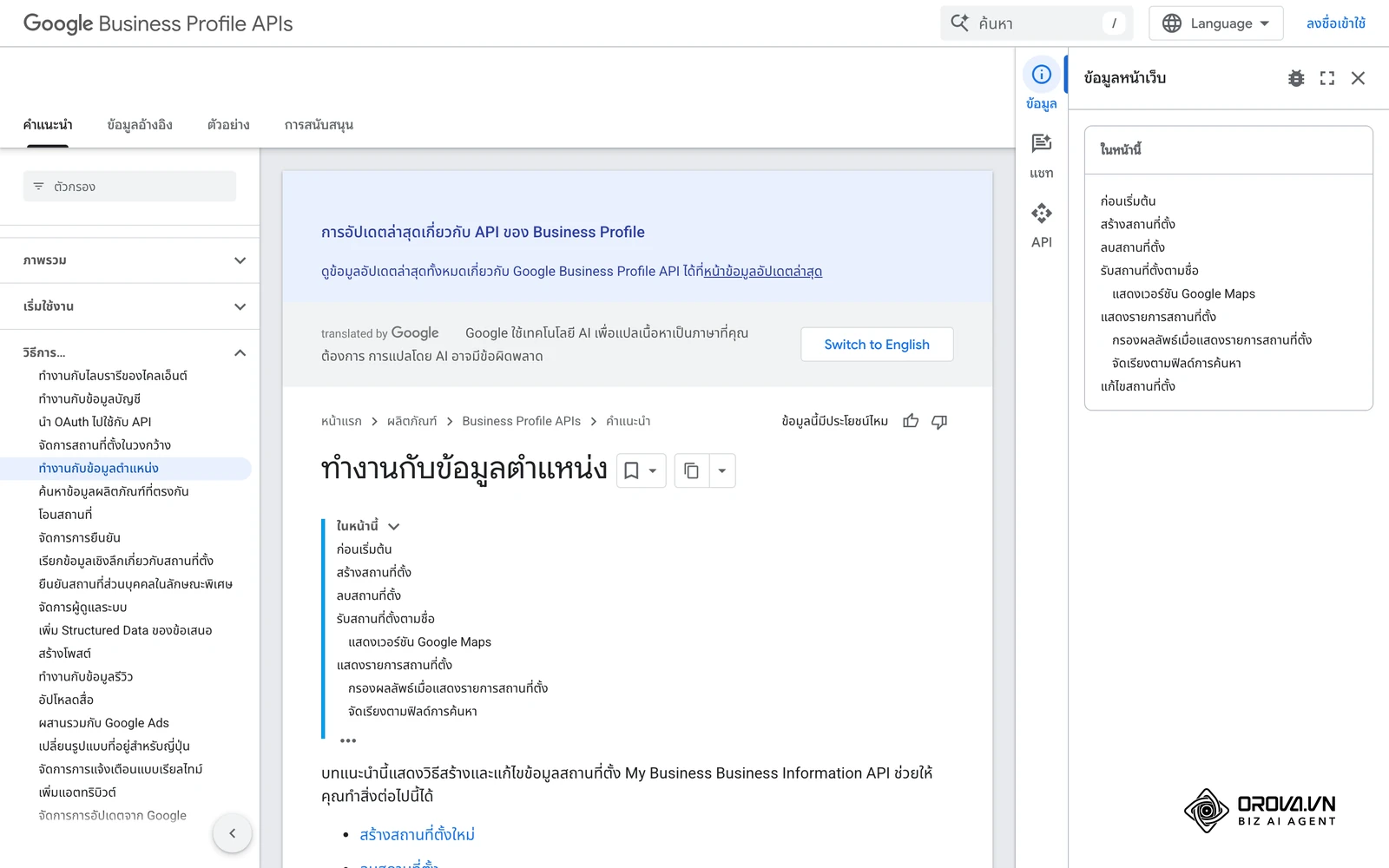Screen dimensions: 1389x868
Task: Open the API panel icon
Action: tap(1041, 213)
